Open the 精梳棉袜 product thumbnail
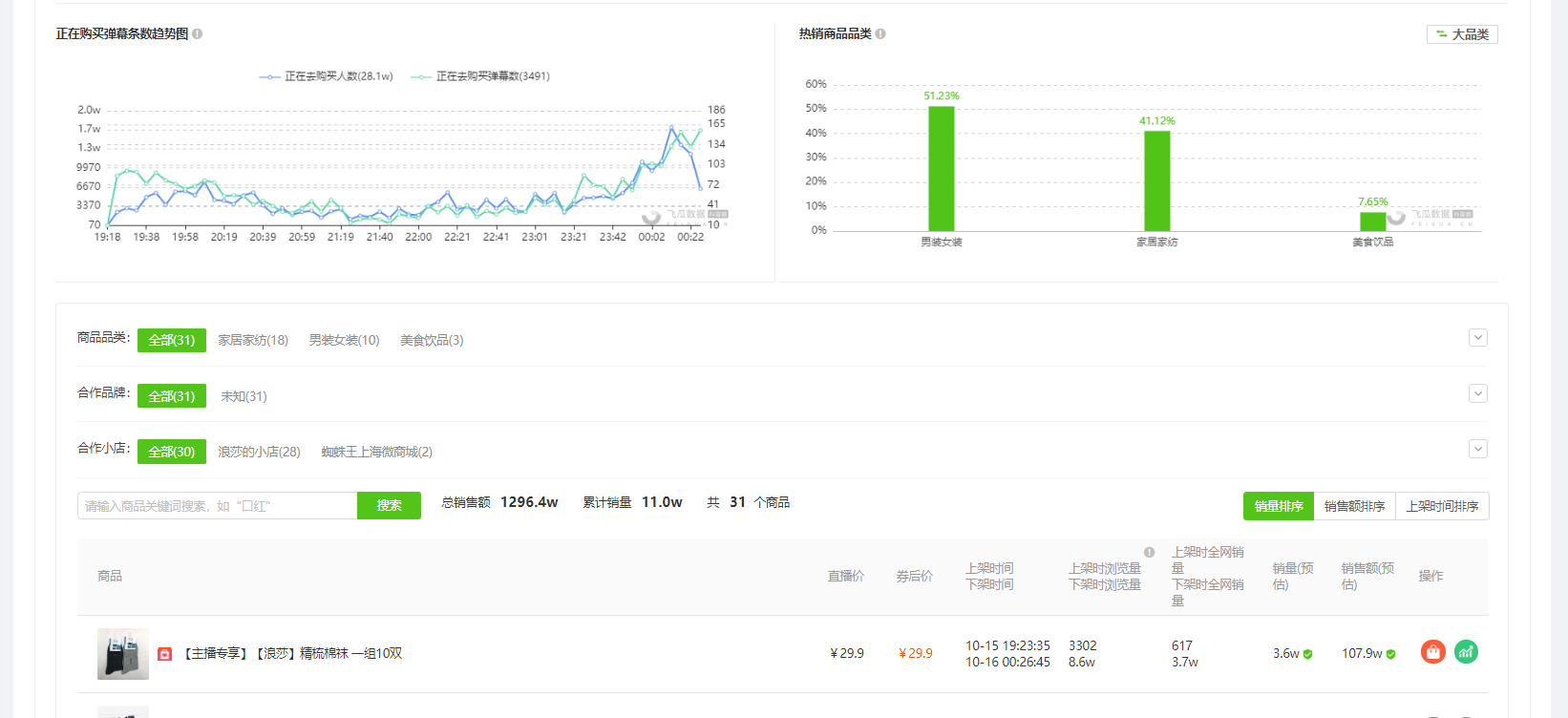This screenshot has width=1568, height=718. pos(123,654)
